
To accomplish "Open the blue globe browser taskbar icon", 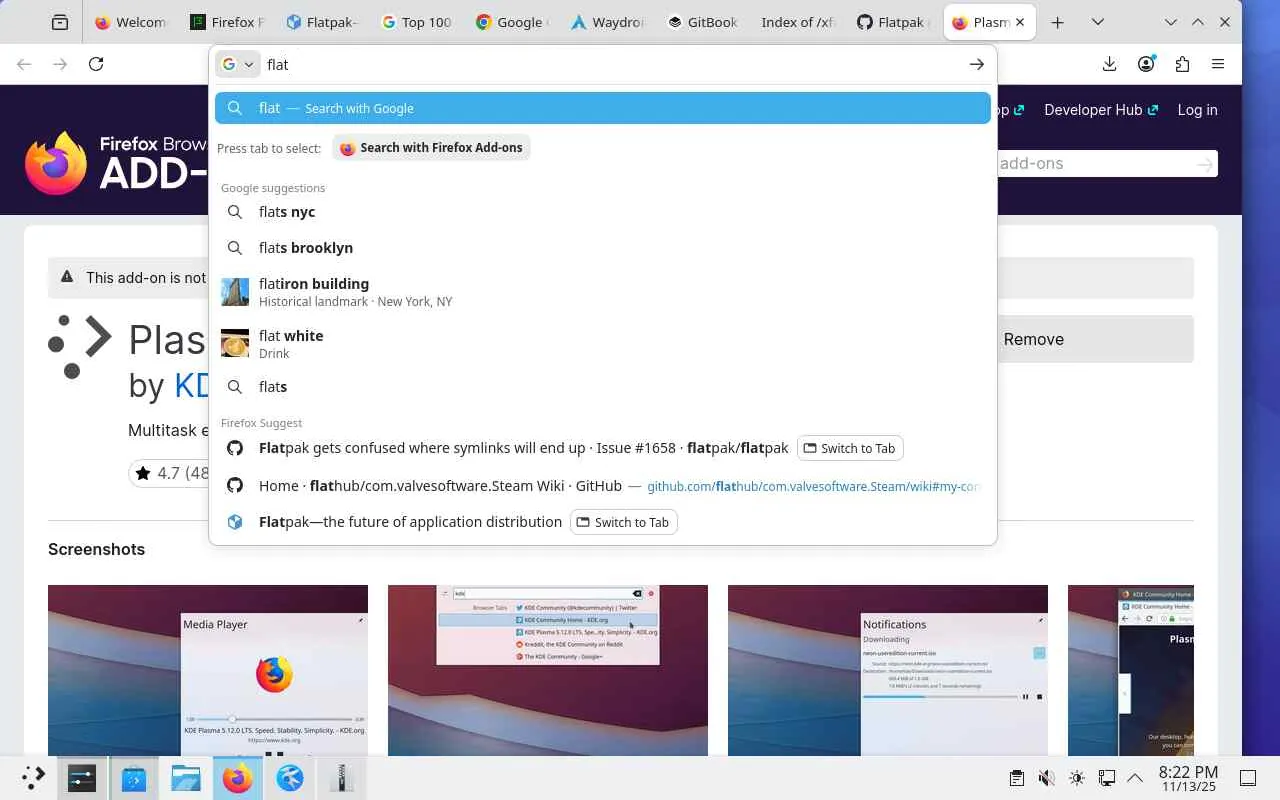I will 290,778.
